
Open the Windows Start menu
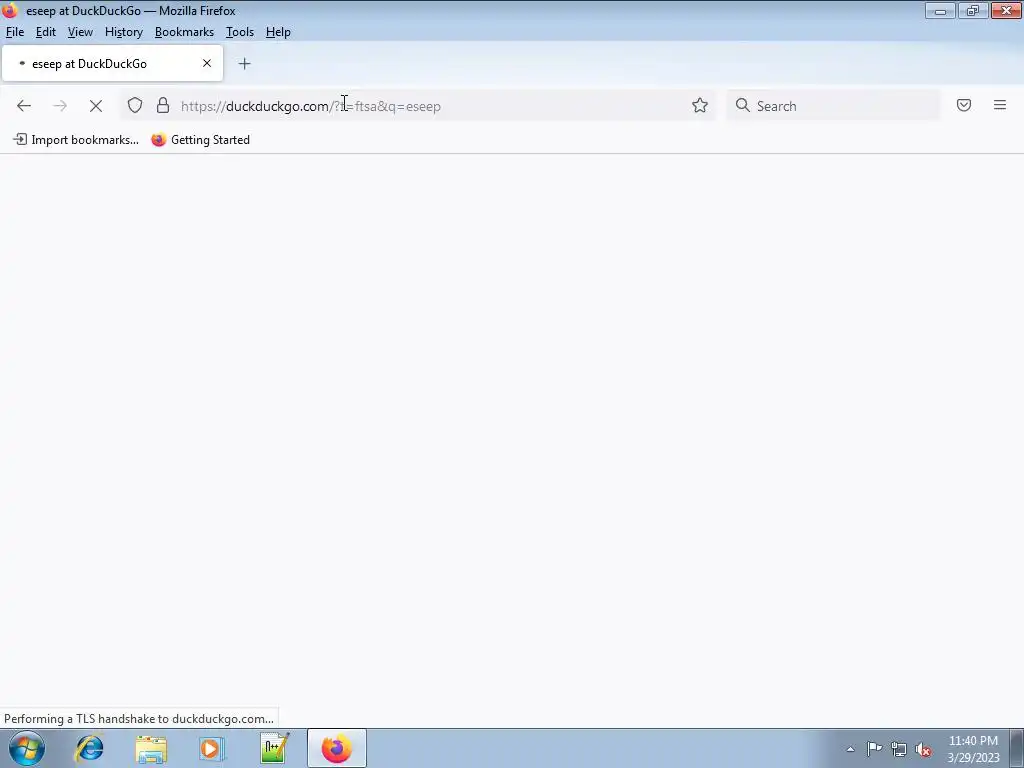[x=27, y=748]
